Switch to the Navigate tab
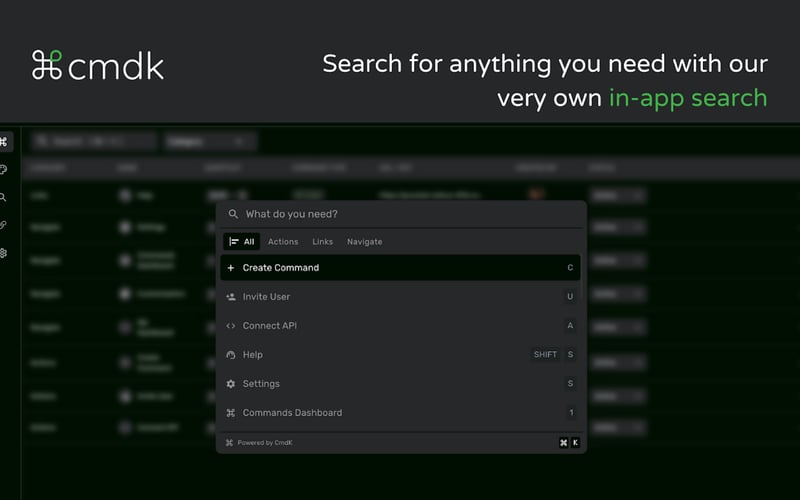This screenshot has height=500, width=800. pos(364,242)
